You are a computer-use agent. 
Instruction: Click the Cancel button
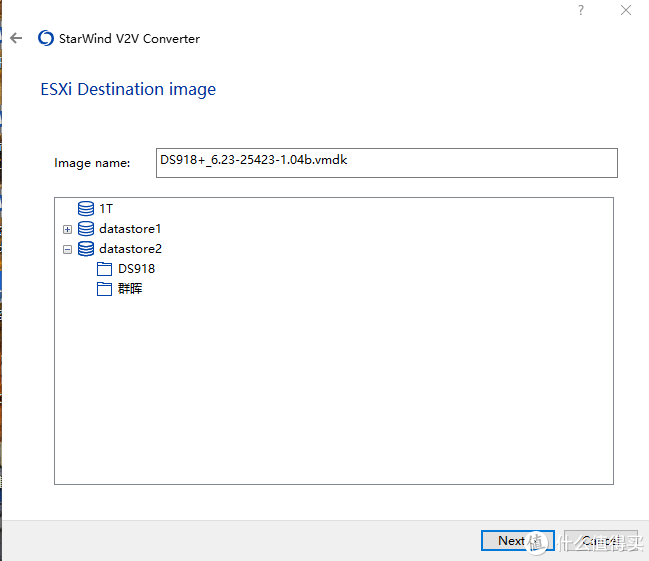601,540
